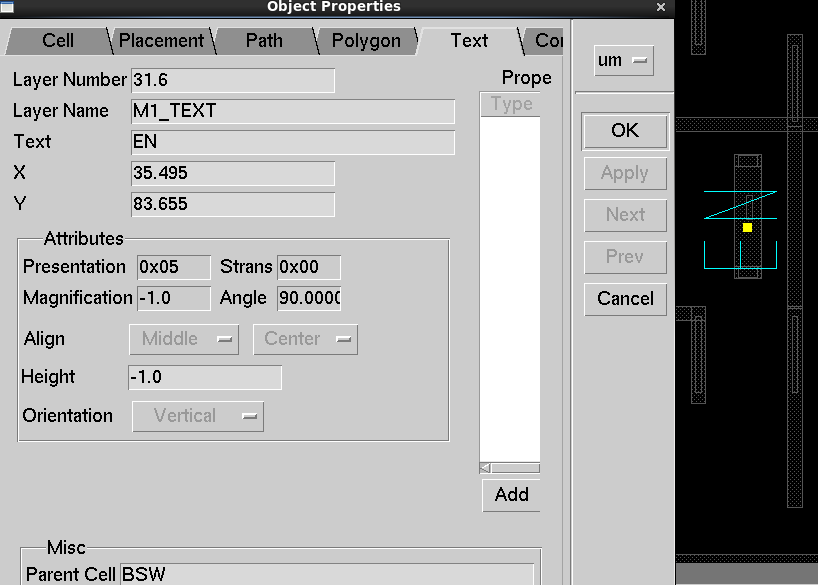Click the Layer Number field
This screenshot has width=818, height=585.
(x=232, y=80)
